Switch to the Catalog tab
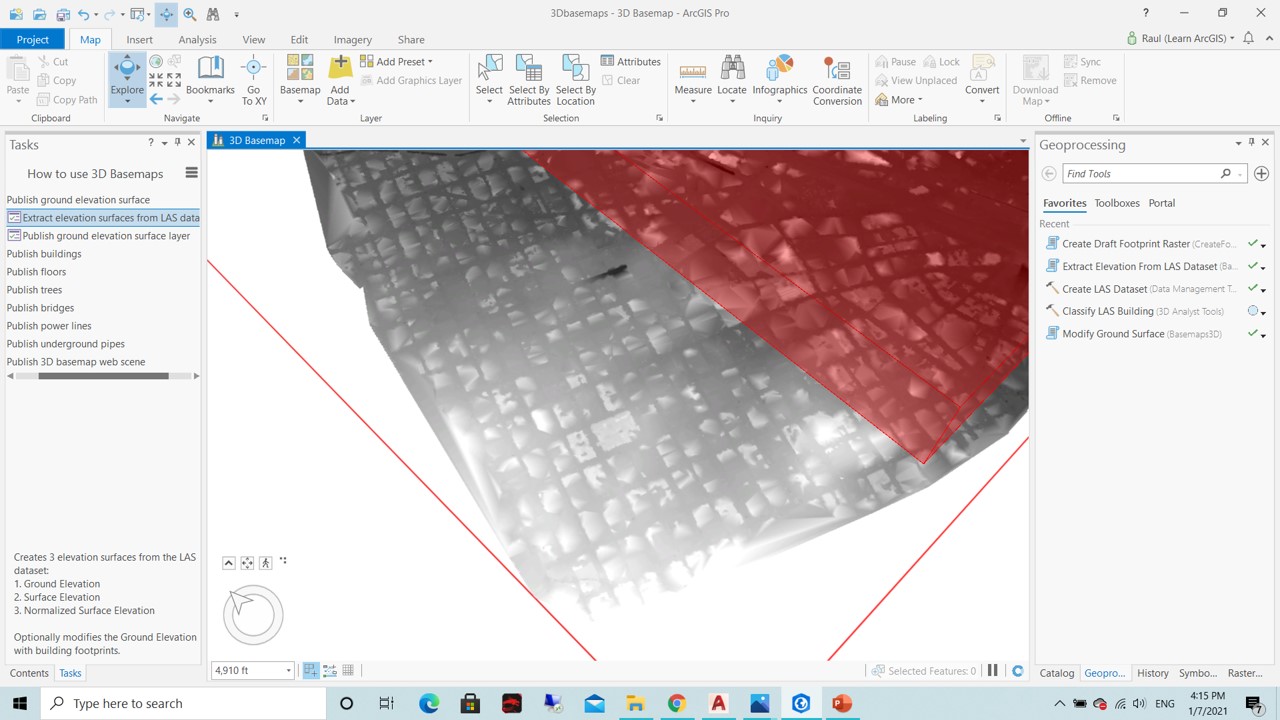 pos(1056,672)
